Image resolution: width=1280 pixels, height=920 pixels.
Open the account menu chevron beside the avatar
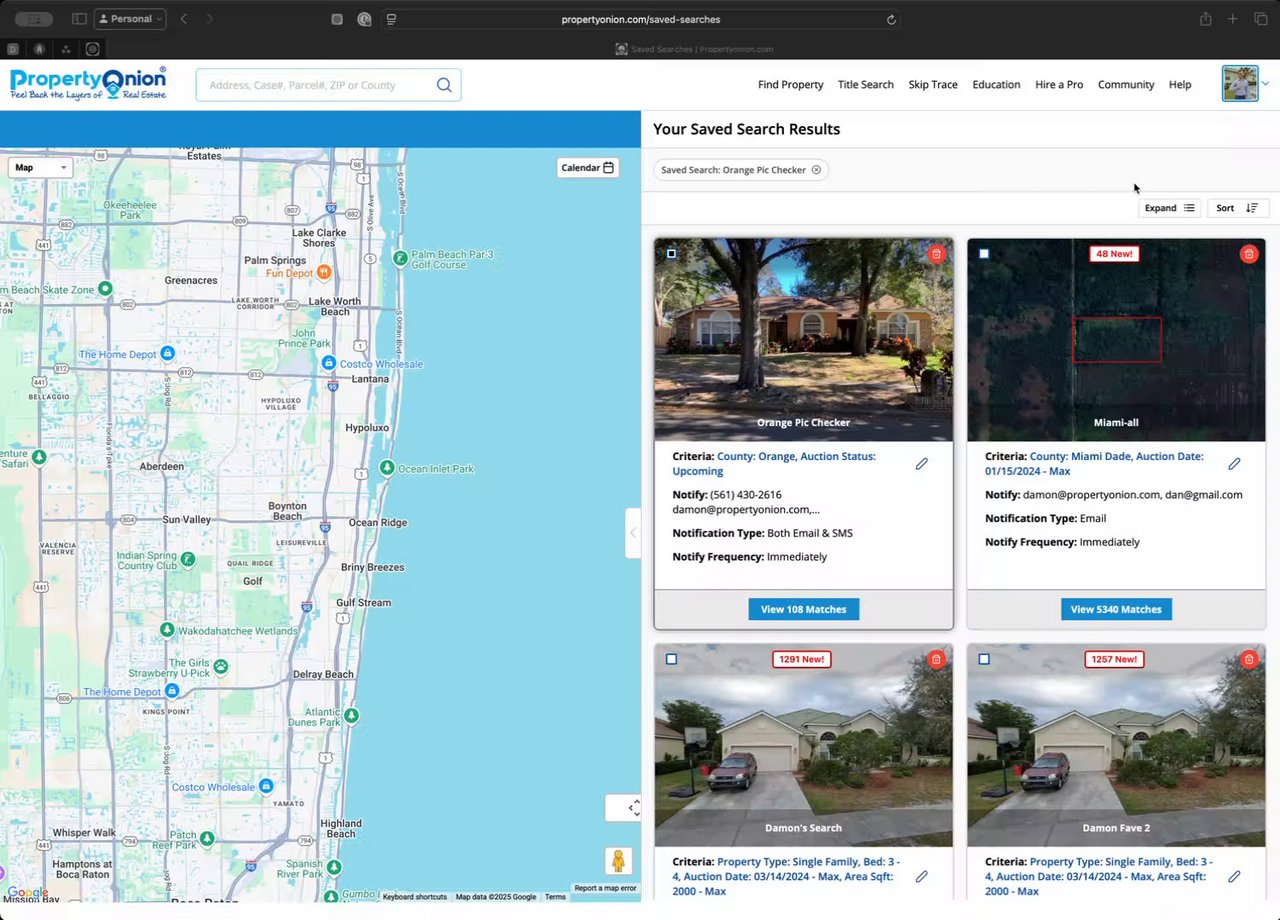1266,84
